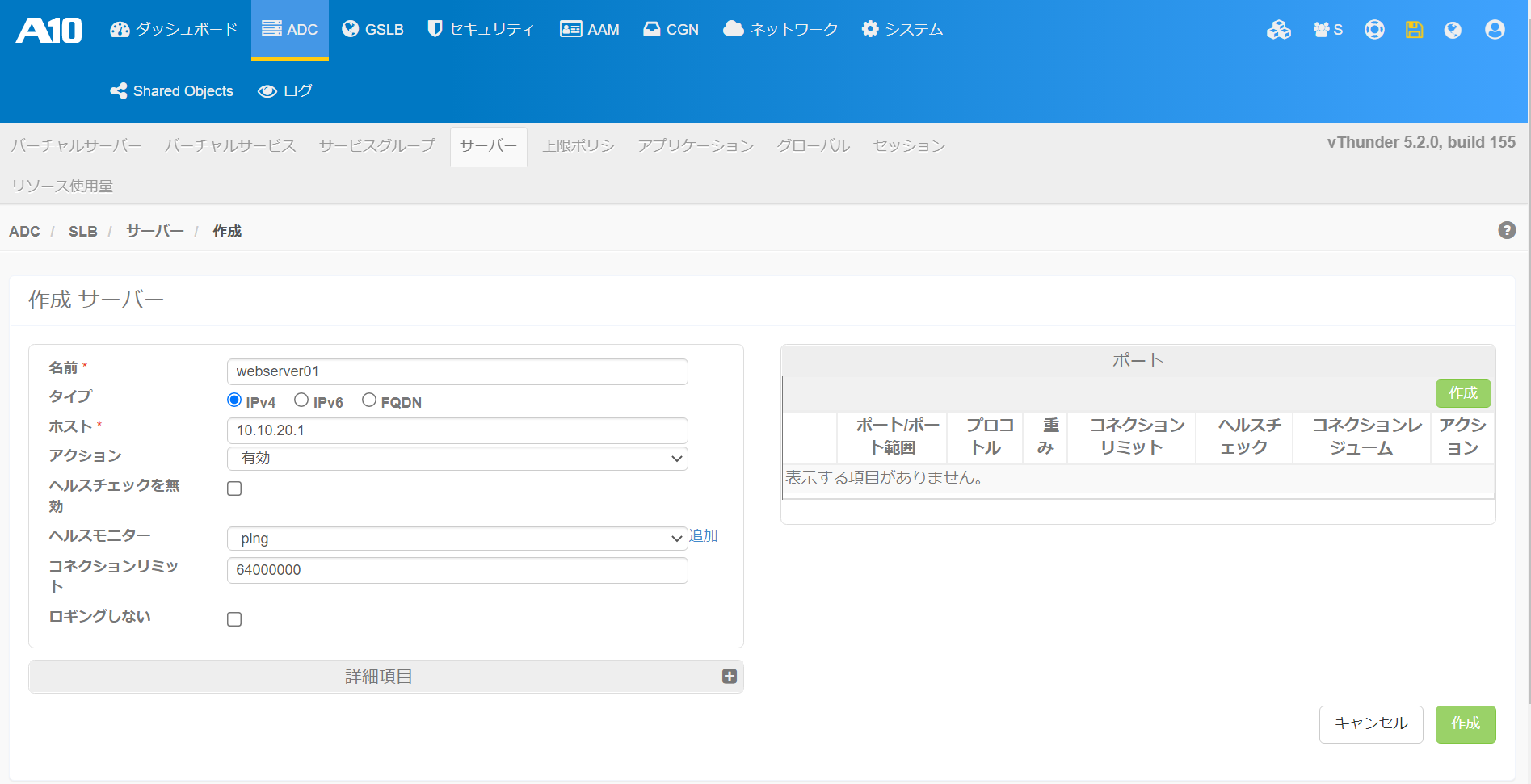1531x784 pixels.
Task: Open the user account icon
Action: point(1495,30)
